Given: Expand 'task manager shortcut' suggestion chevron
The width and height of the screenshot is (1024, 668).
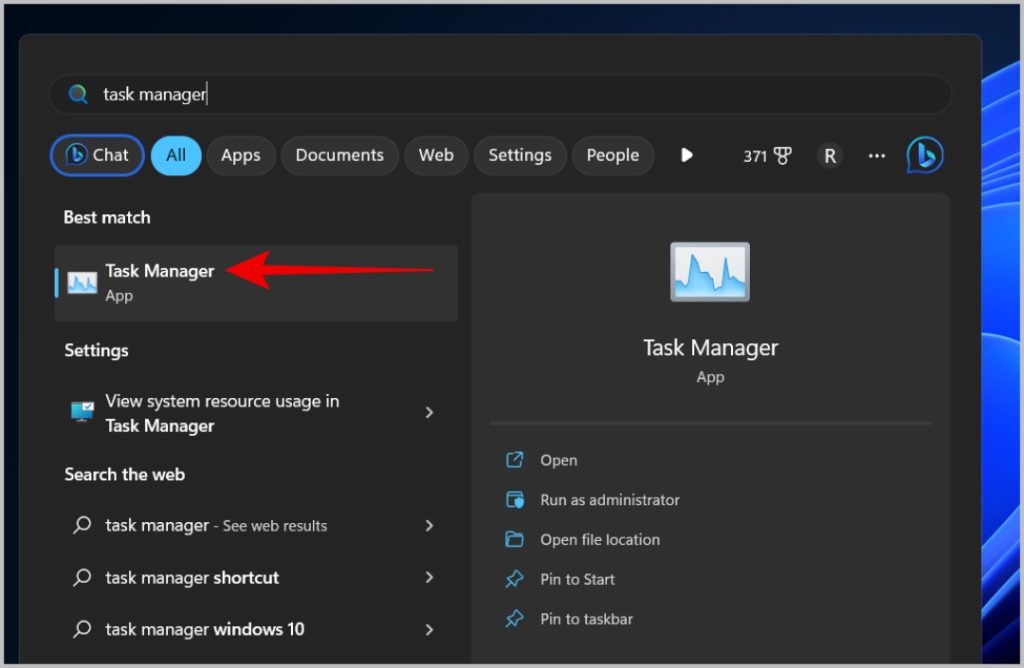Looking at the screenshot, I should coord(429,577).
